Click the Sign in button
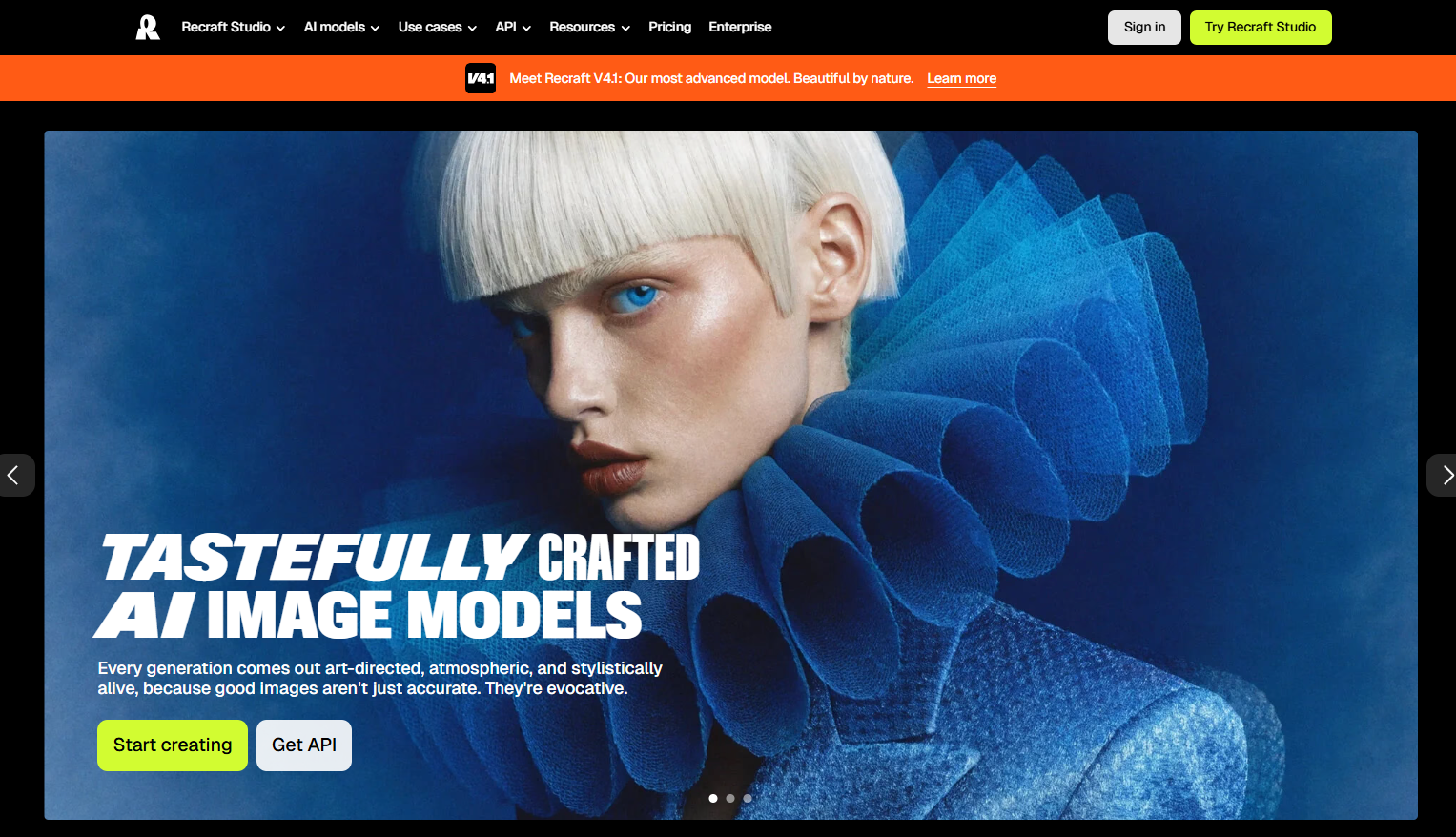Screen dimensions: 1456x837 [1144, 28]
